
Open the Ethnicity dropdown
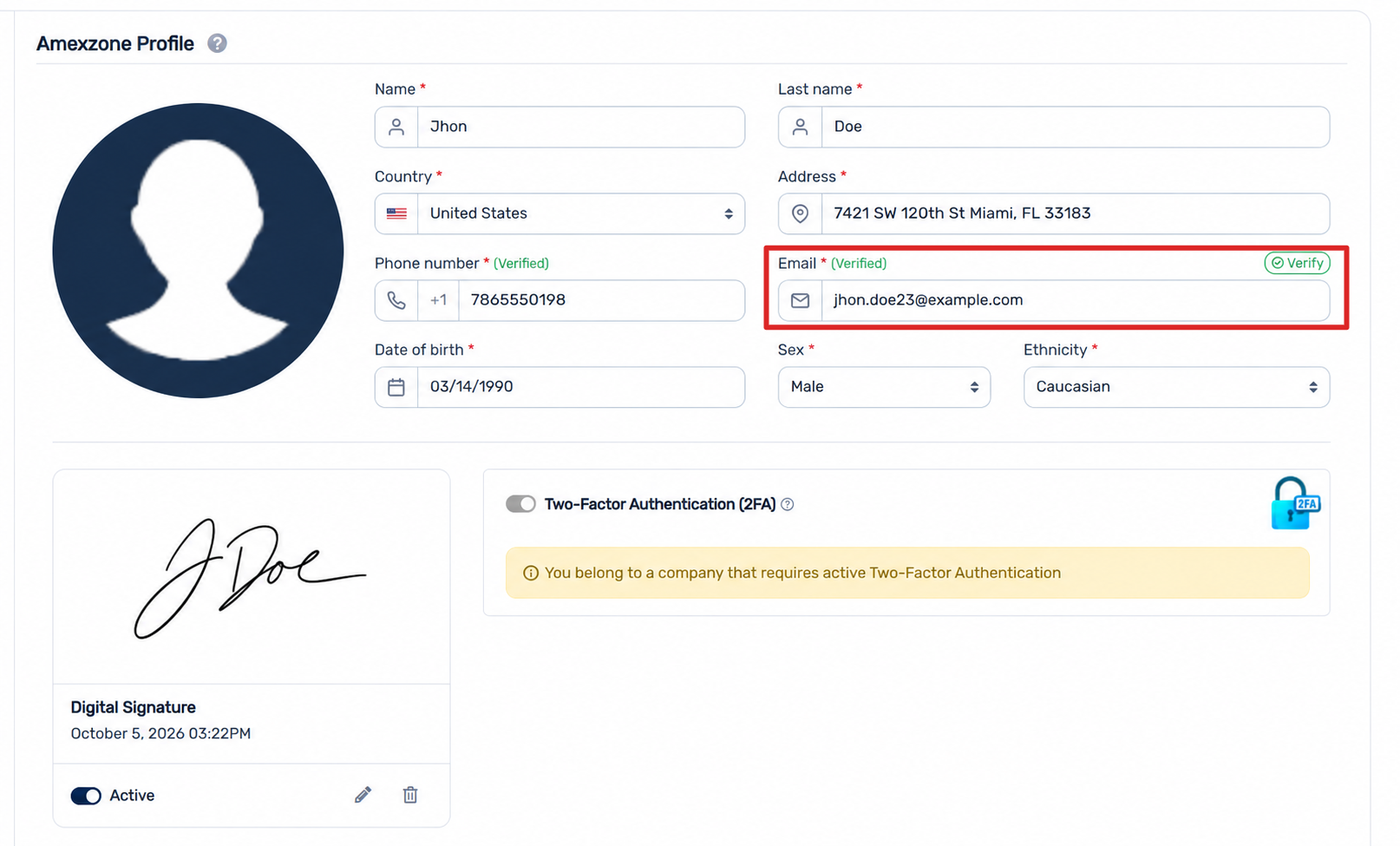coord(1176,387)
